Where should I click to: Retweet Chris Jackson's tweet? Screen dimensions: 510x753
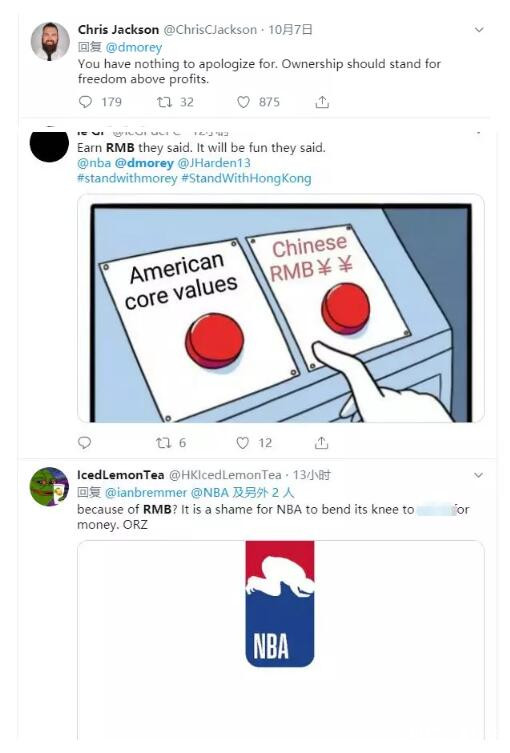164,102
